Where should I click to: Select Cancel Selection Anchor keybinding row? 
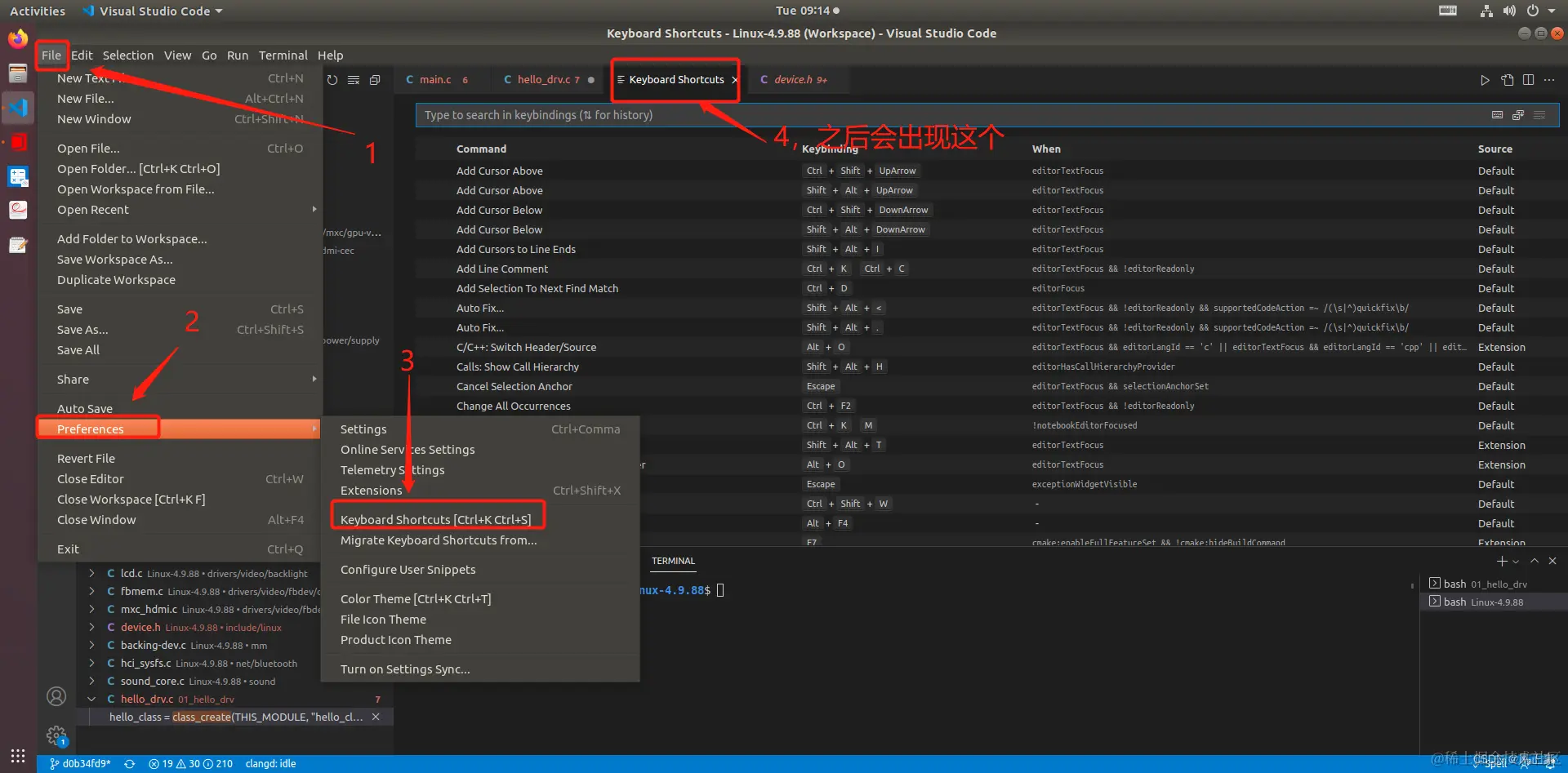[987, 386]
